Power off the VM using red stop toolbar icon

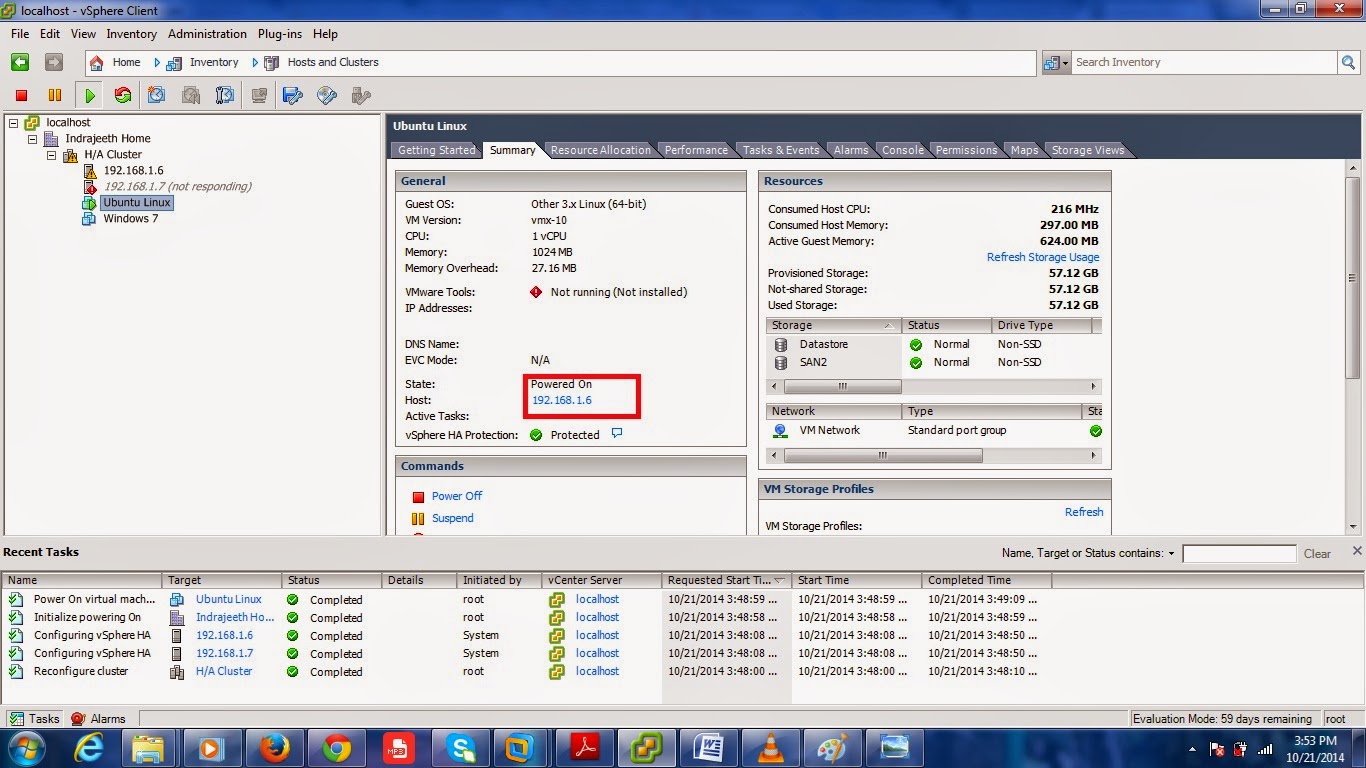tap(21, 95)
